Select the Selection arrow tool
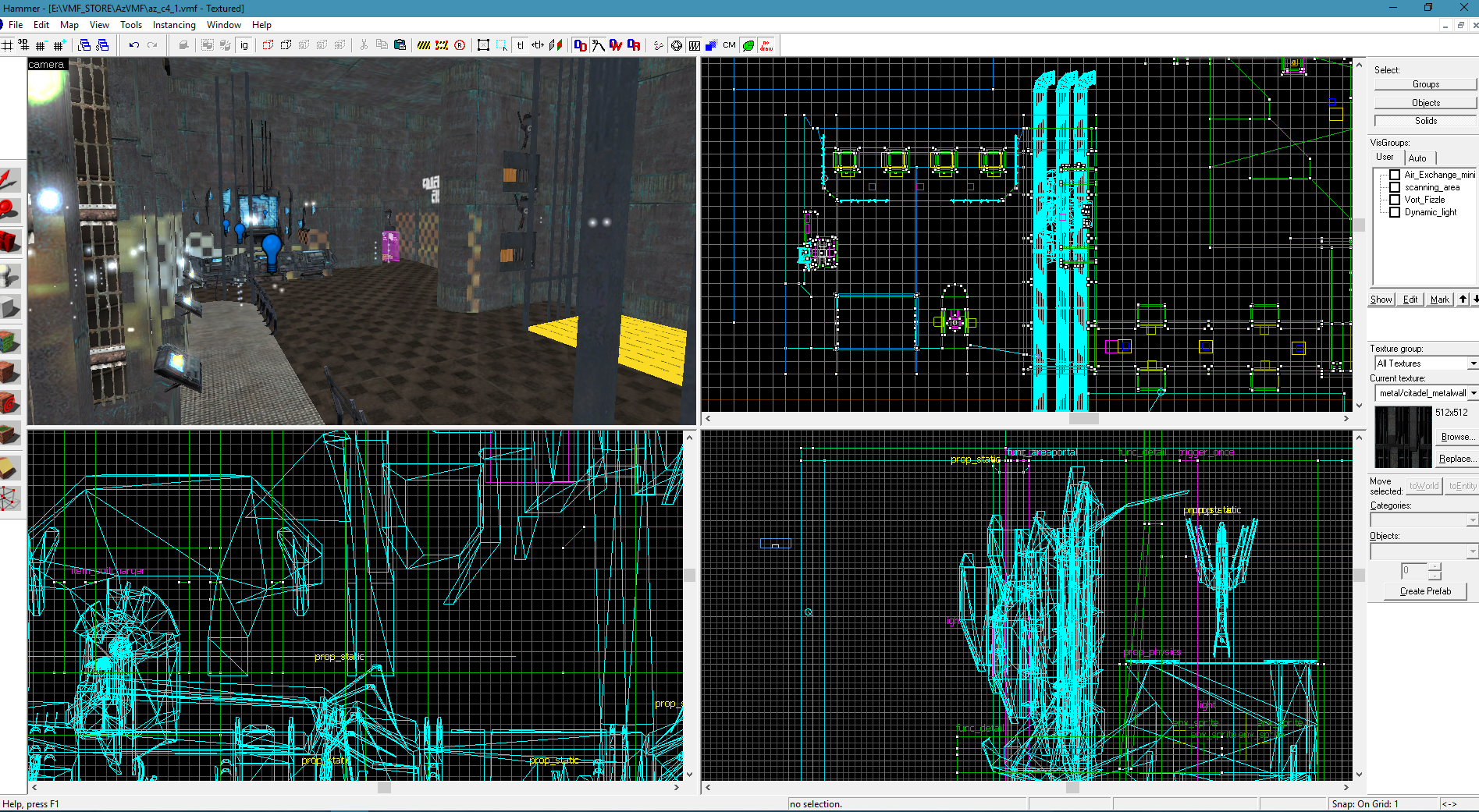Image resolution: width=1479 pixels, height=812 pixels. click(10, 180)
